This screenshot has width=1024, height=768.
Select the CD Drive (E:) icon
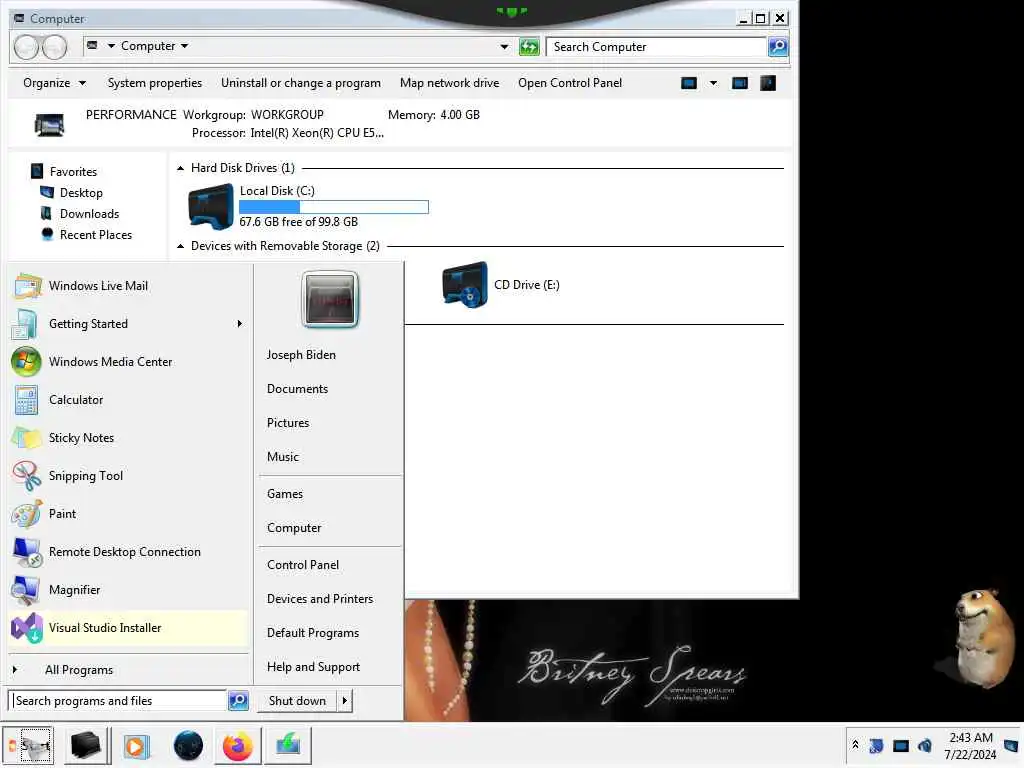click(x=464, y=285)
